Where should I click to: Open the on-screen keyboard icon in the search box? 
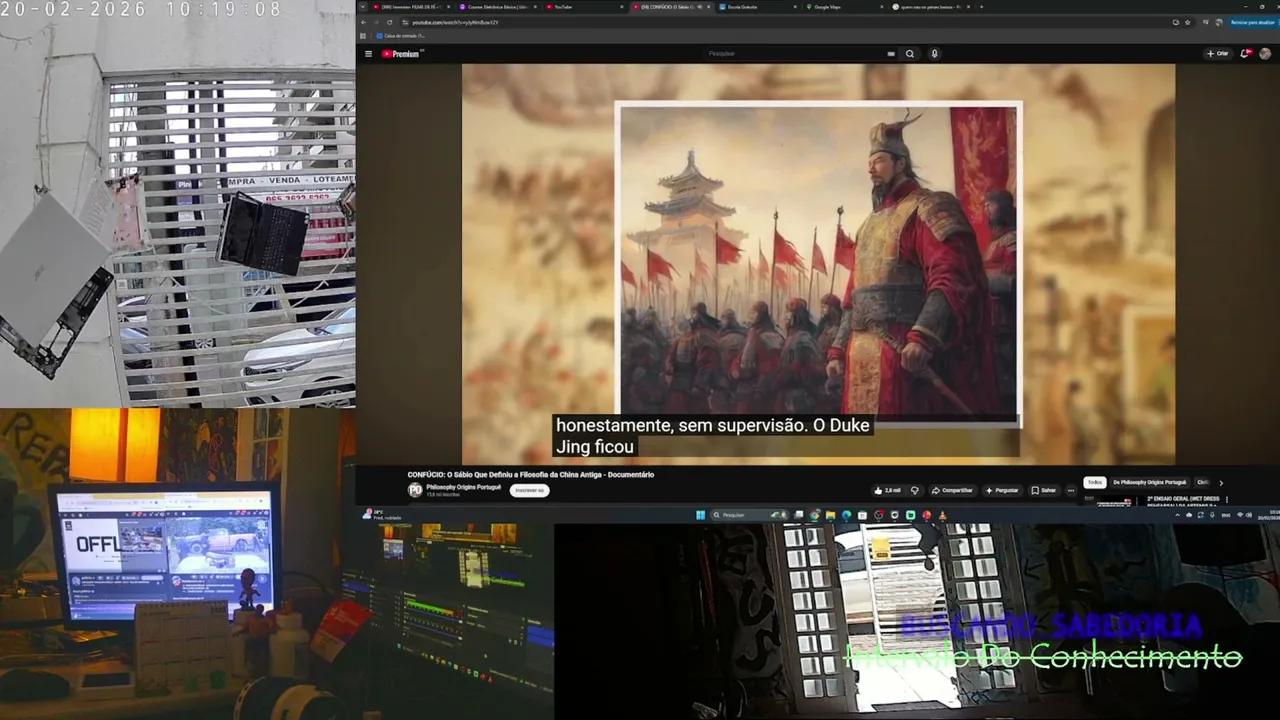pos(891,54)
